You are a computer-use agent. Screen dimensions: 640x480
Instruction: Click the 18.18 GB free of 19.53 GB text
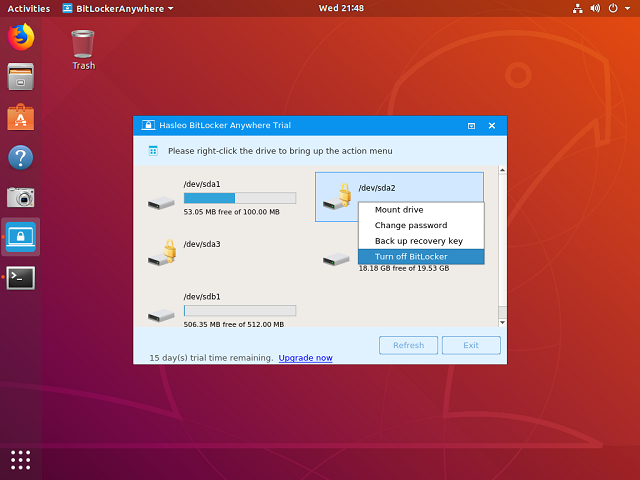point(404,268)
